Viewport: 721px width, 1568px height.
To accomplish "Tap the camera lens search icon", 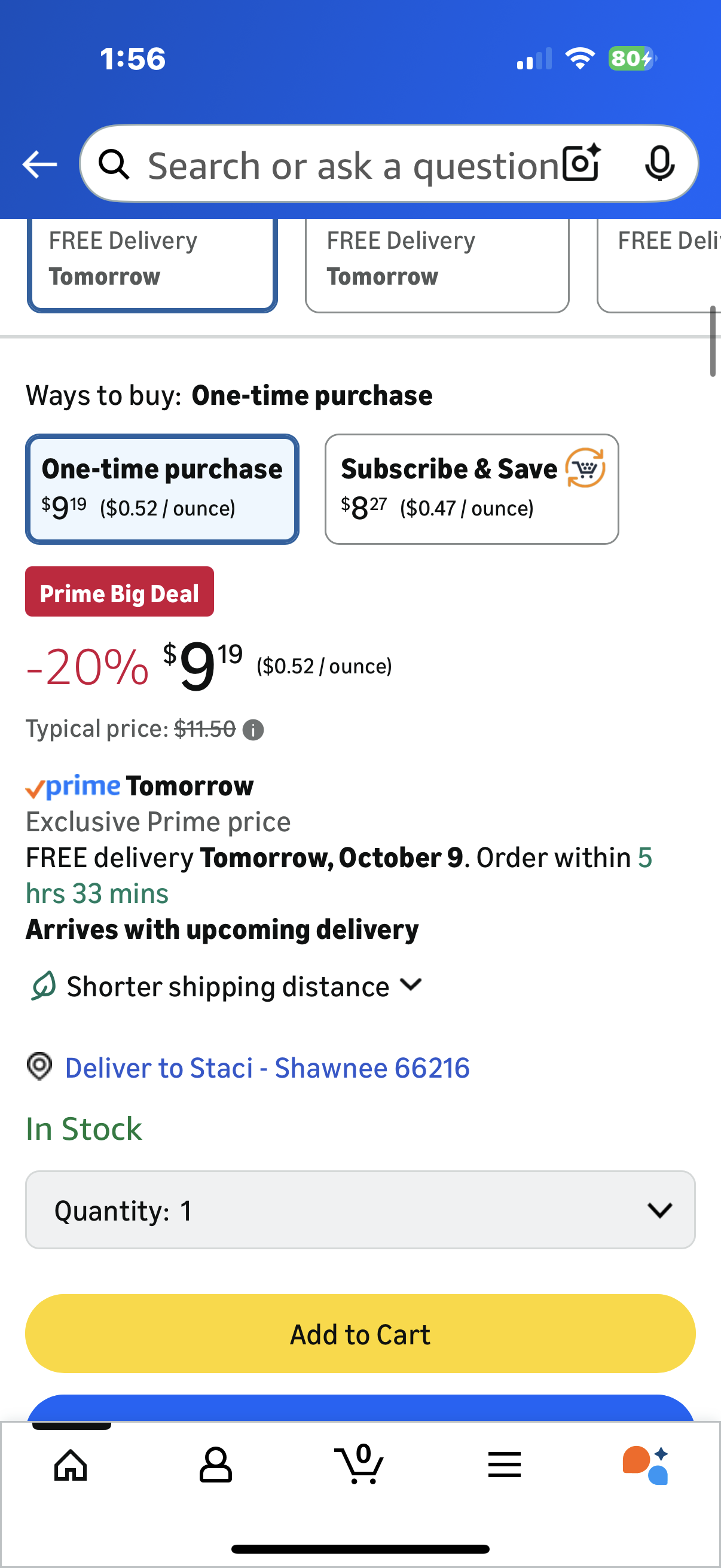I will point(581,164).
